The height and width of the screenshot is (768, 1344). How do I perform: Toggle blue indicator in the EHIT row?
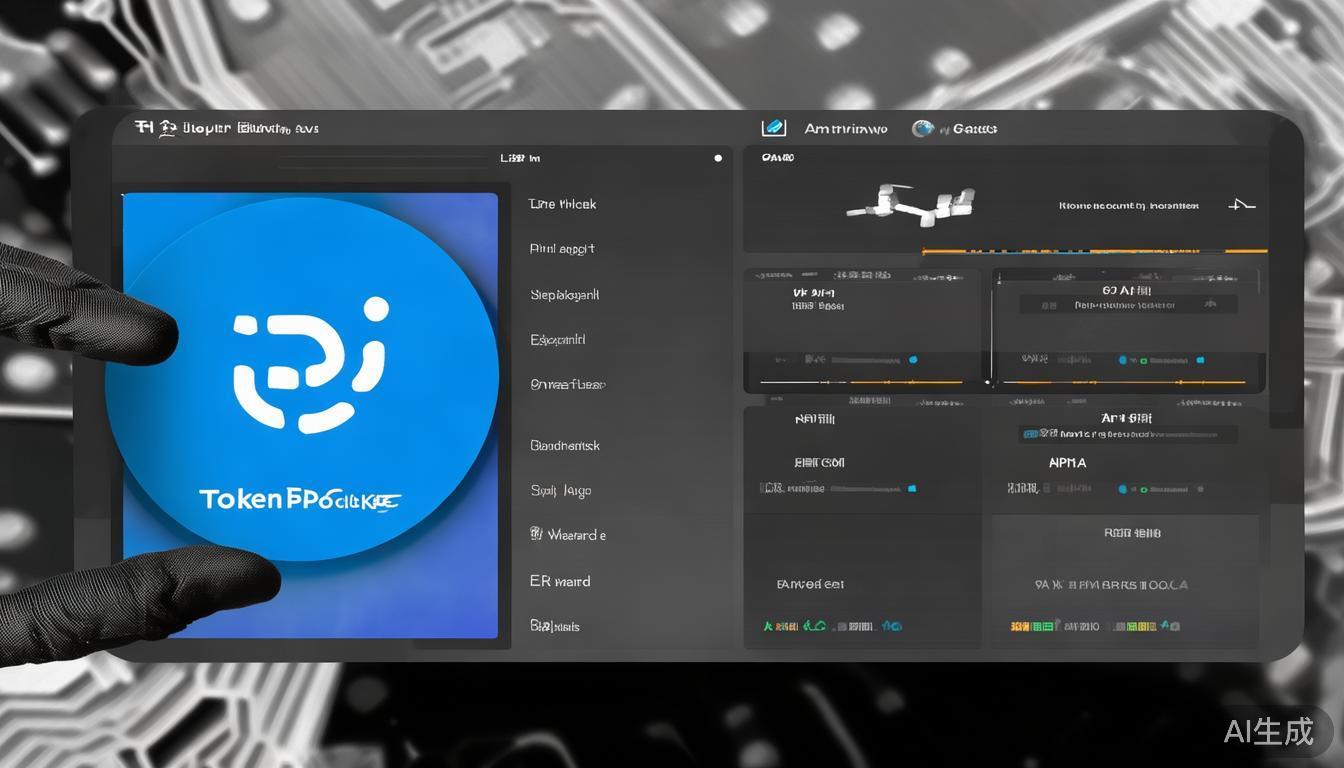[912, 489]
